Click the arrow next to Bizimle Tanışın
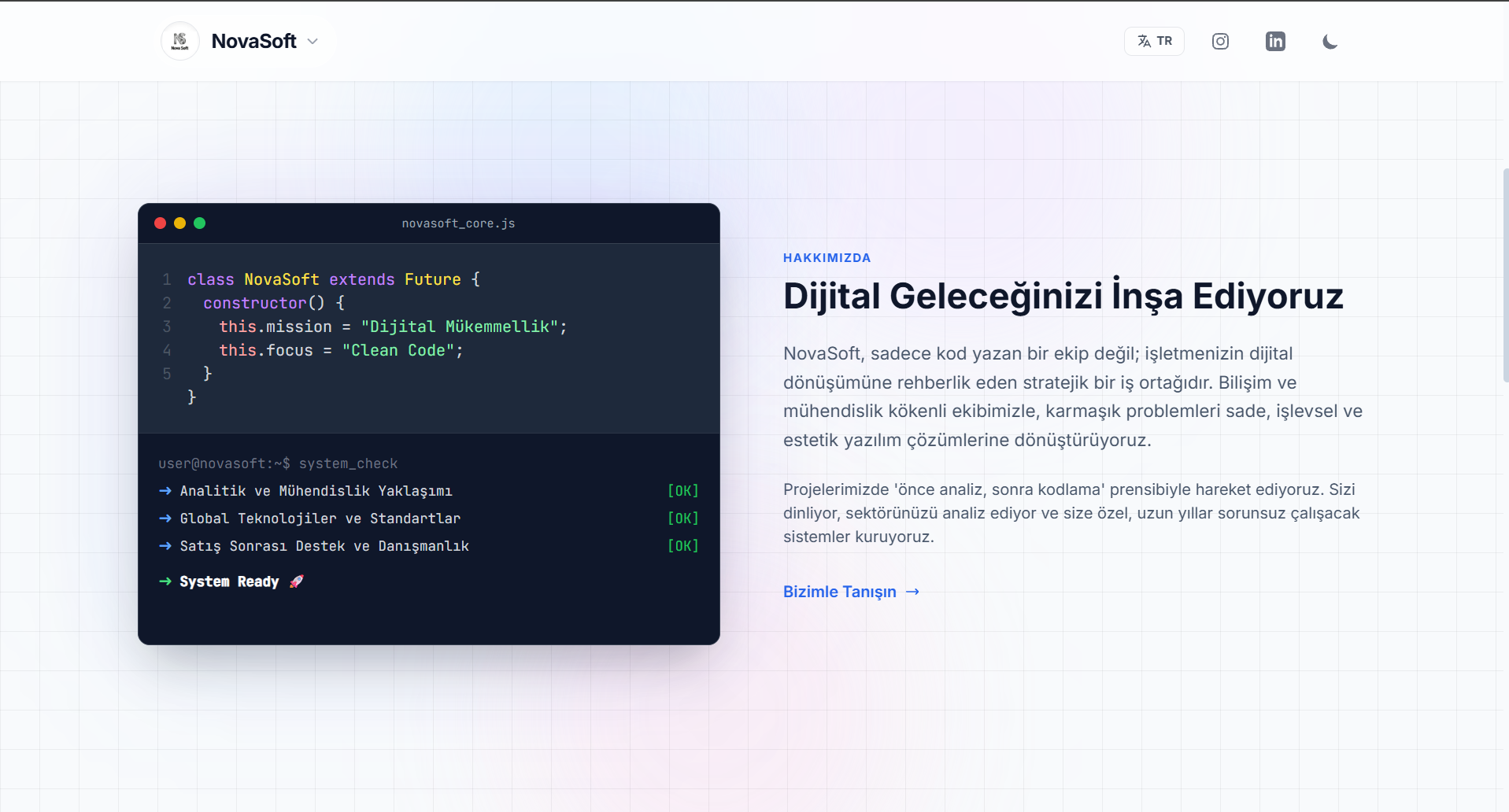1509x812 pixels. click(x=912, y=592)
